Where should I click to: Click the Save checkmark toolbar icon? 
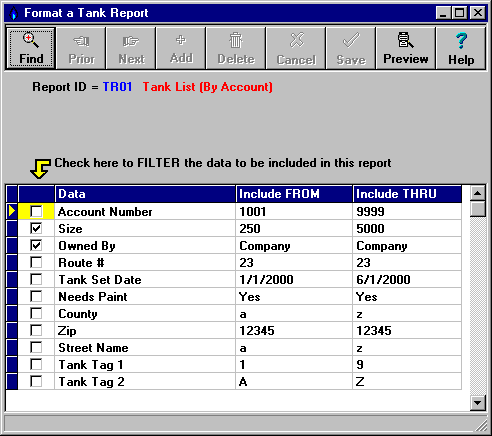click(x=351, y=48)
